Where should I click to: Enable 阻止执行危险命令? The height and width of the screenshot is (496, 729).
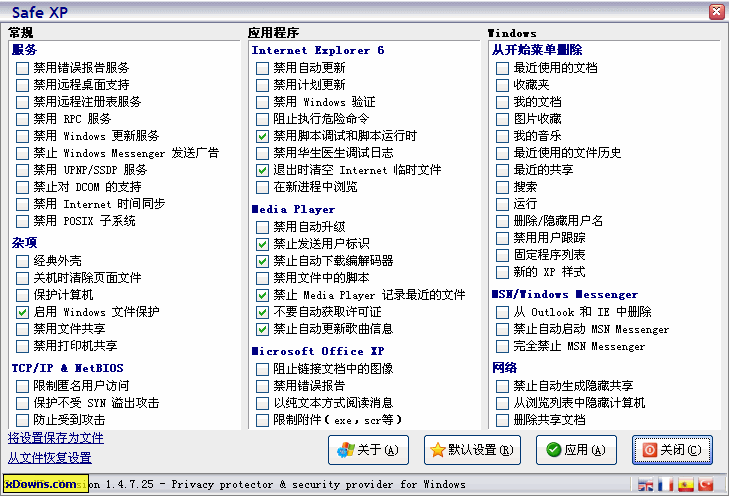click(x=262, y=119)
